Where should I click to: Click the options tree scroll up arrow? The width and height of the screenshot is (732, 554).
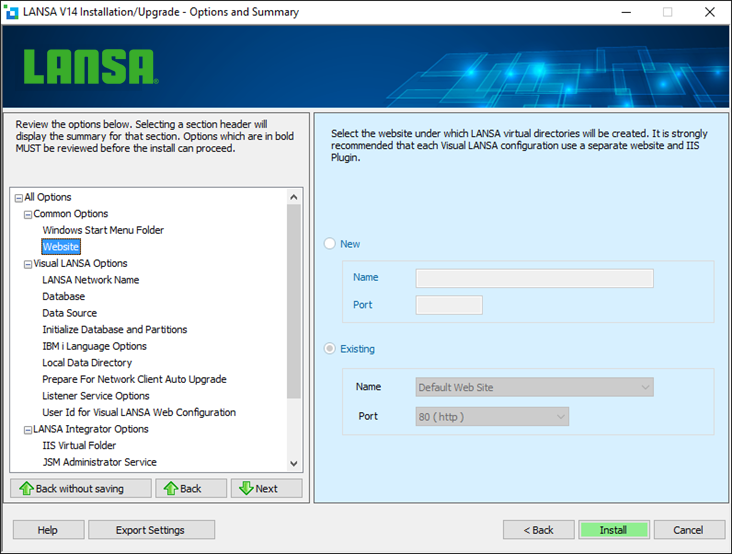click(294, 197)
